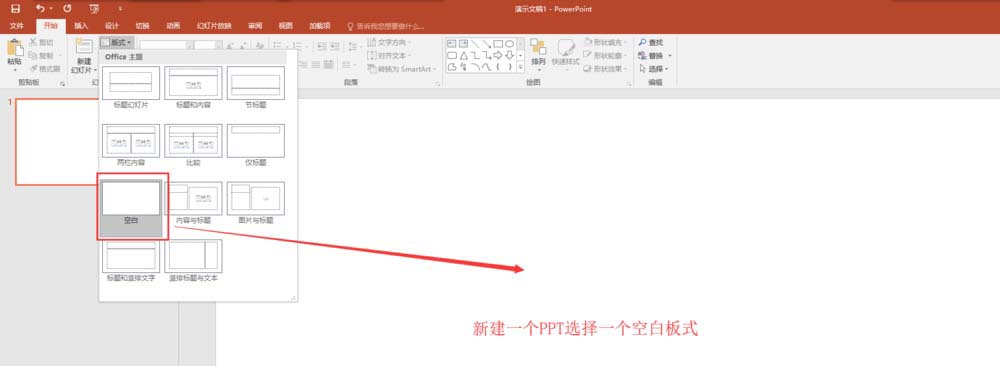Click the Undo arrow icon
Screen dimensions: 1000x366
pos(40,9)
